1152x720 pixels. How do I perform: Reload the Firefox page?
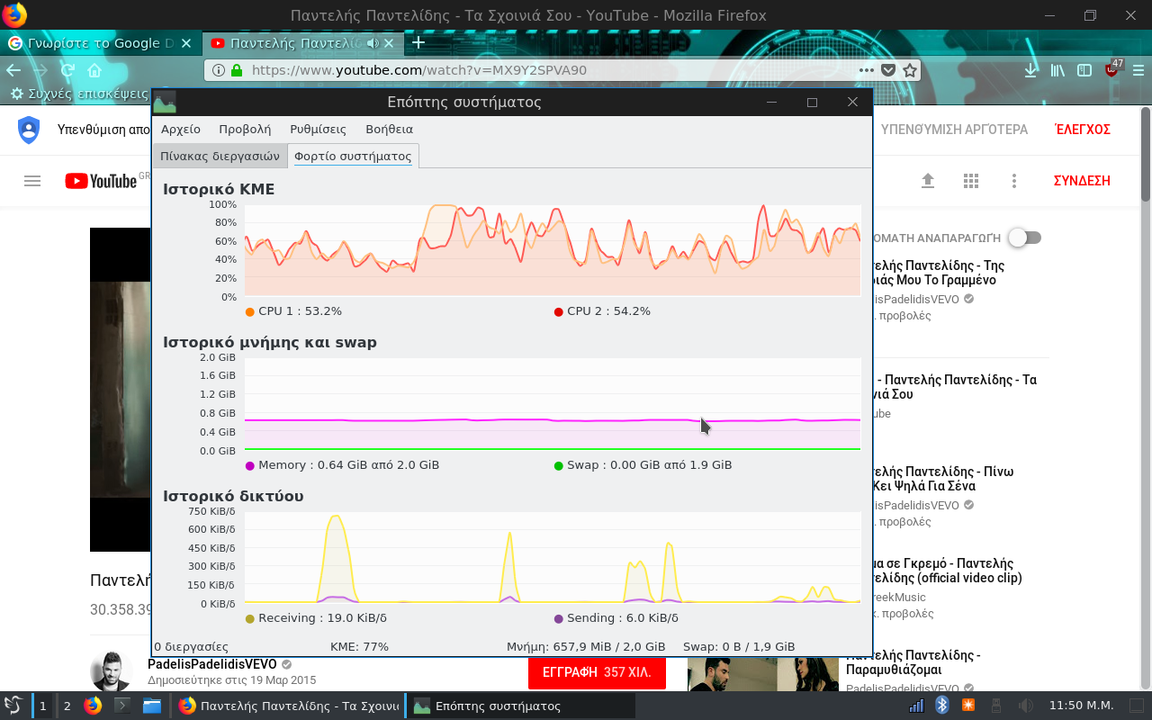click(x=67, y=71)
